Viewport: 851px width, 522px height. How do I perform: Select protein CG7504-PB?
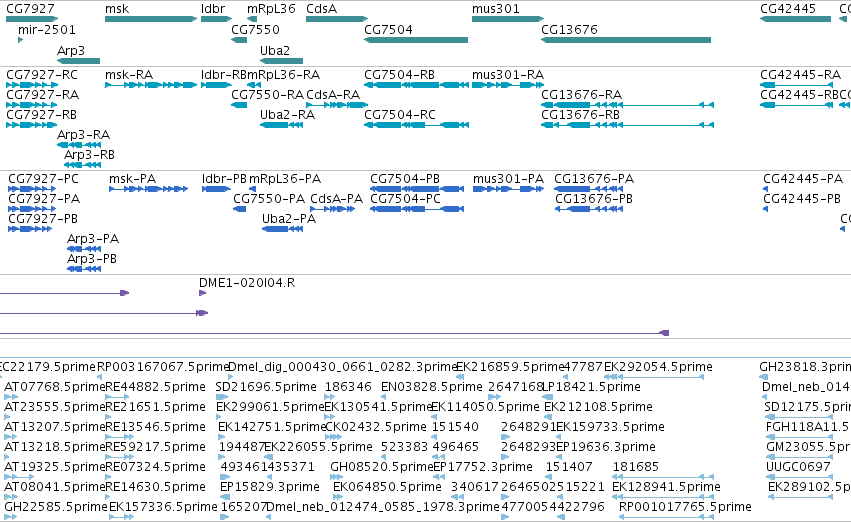coord(405,179)
